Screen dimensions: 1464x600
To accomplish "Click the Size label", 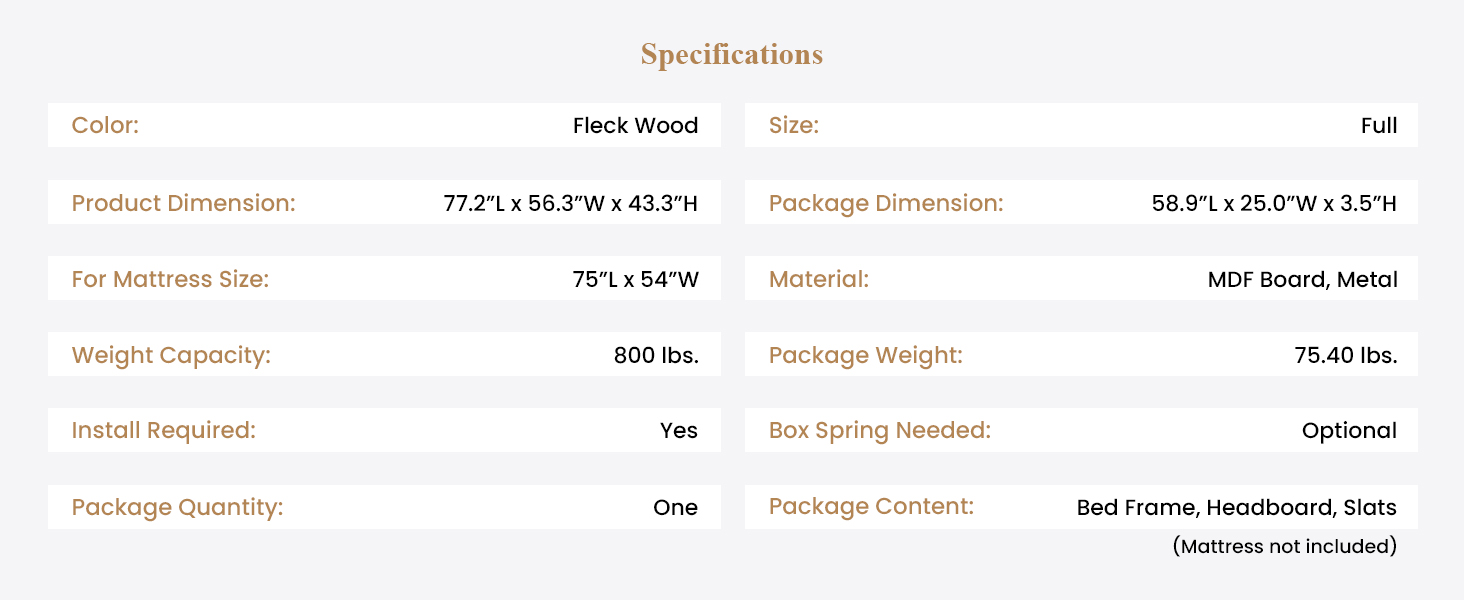I will click(x=794, y=126).
